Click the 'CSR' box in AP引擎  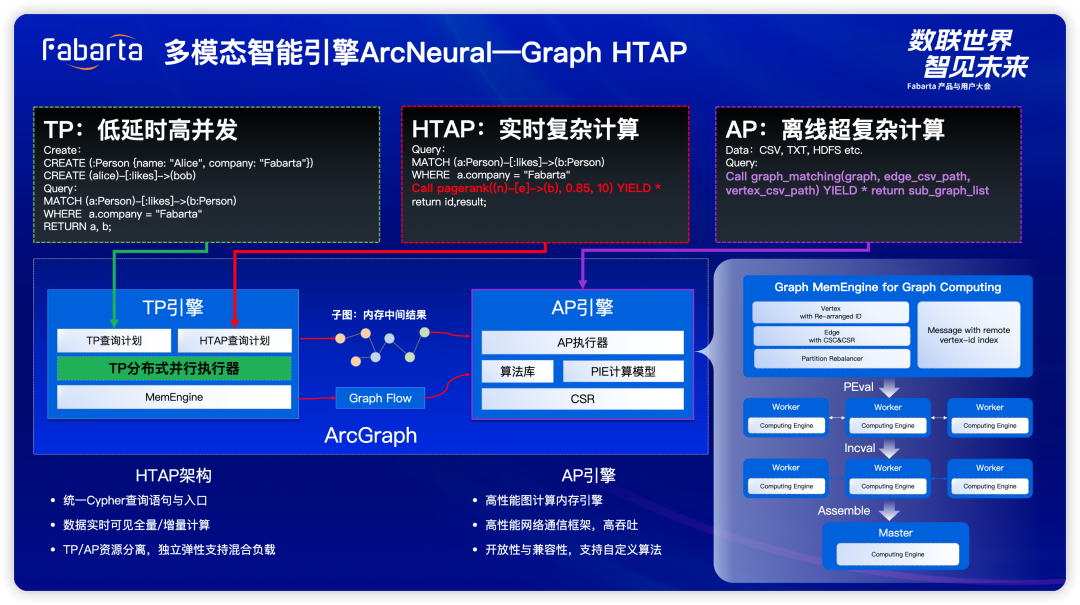point(582,399)
